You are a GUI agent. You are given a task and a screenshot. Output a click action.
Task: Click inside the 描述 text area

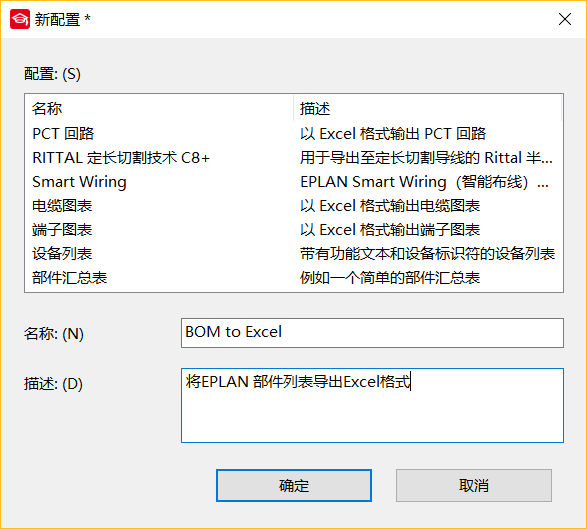372,405
